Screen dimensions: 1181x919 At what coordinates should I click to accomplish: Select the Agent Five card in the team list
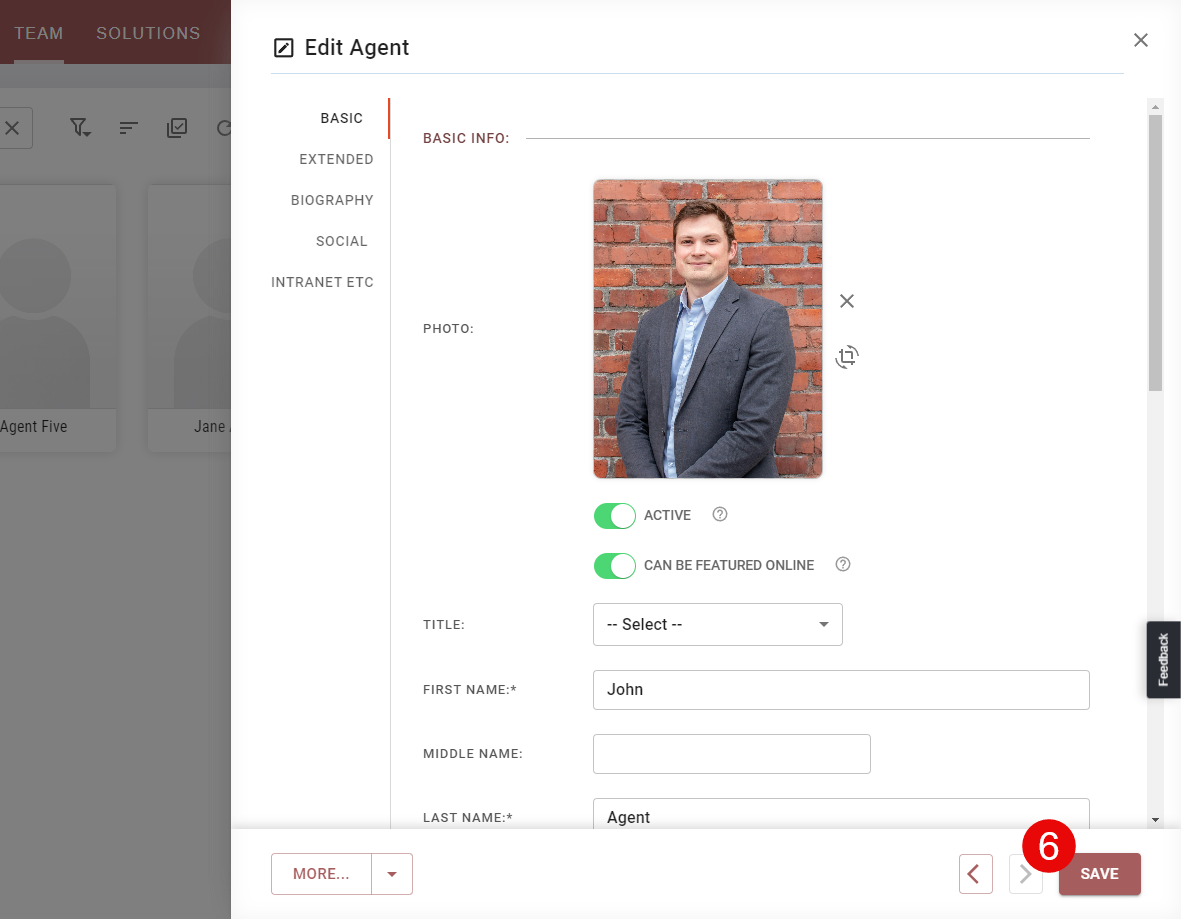[x=58, y=318]
